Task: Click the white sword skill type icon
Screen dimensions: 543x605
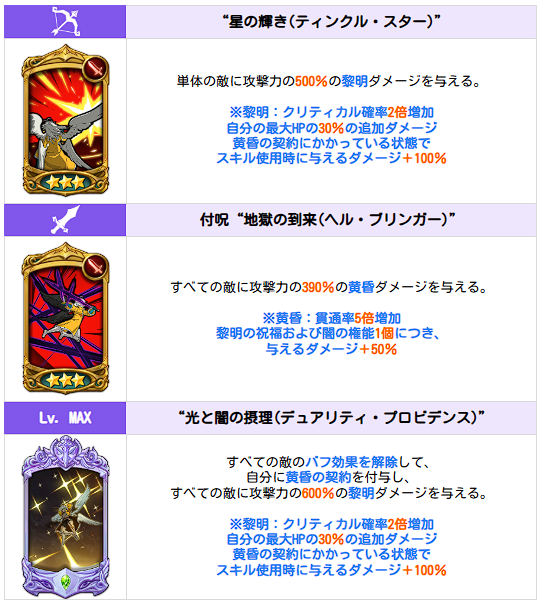Action: point(65,220)
